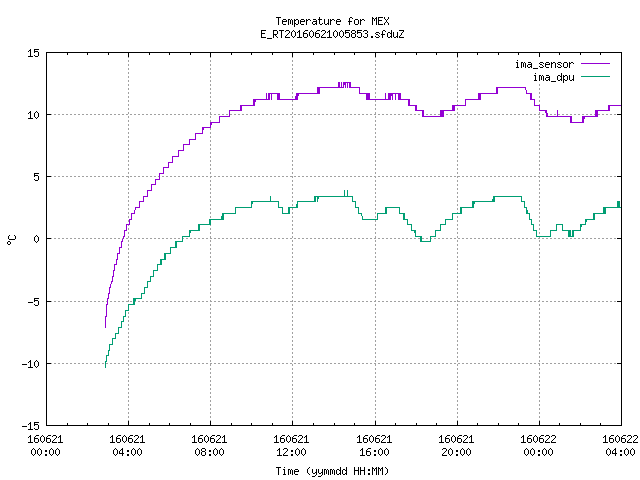640x480 pixels.
Task: Click the x-axis tick label 160621 12:00
Action: tap(291, 446)
